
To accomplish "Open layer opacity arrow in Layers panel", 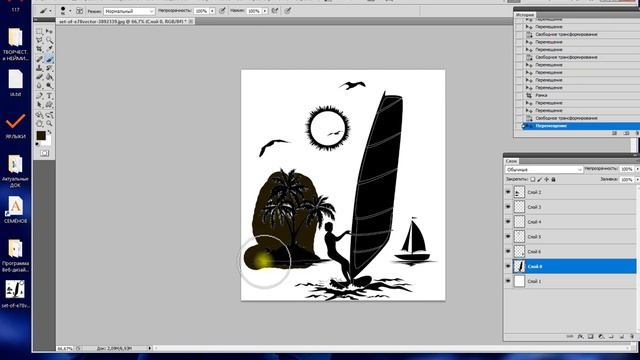I will 638,169.
